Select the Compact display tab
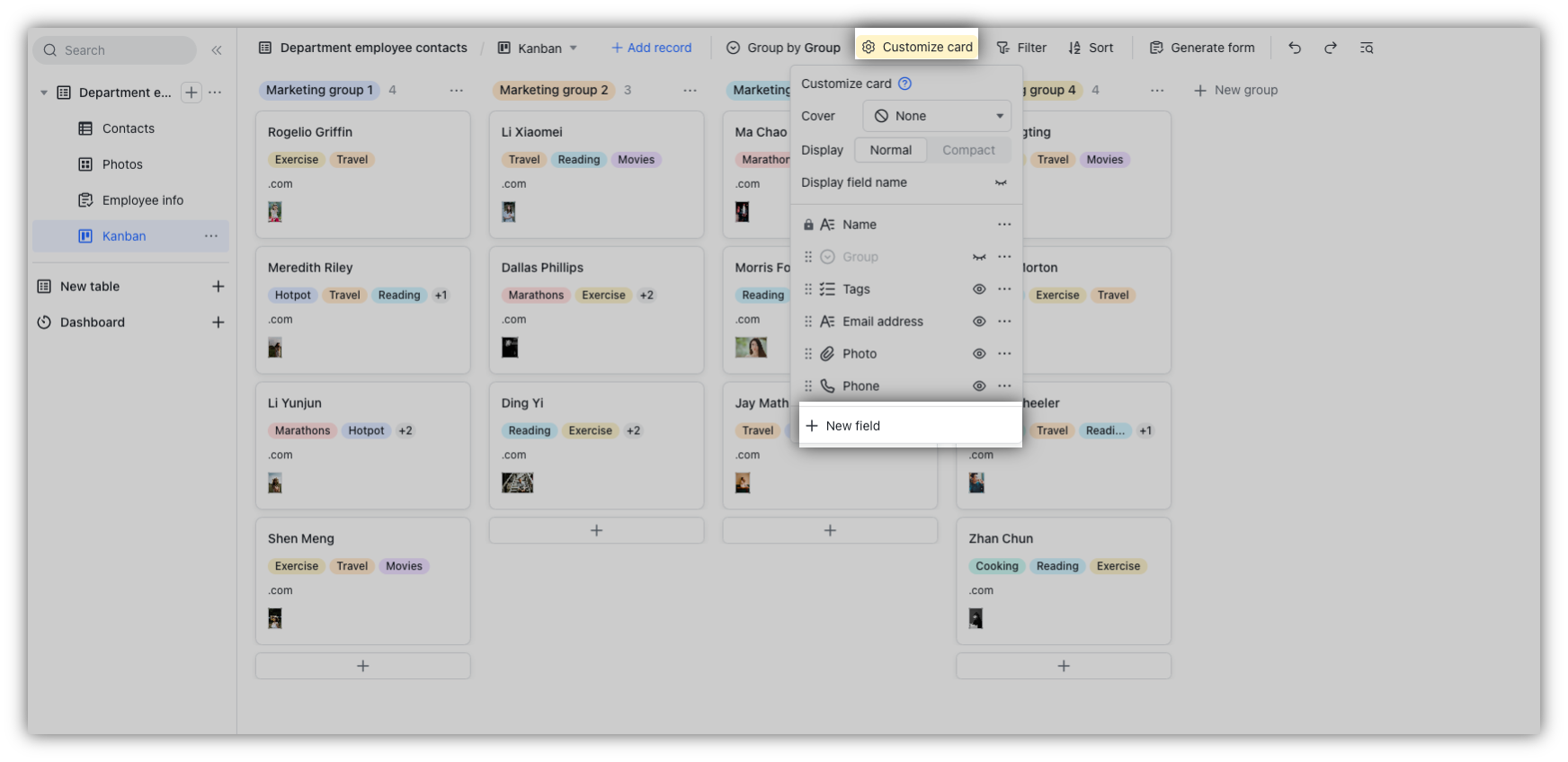Screen dimensions: 1568x762 pos(968,150)
